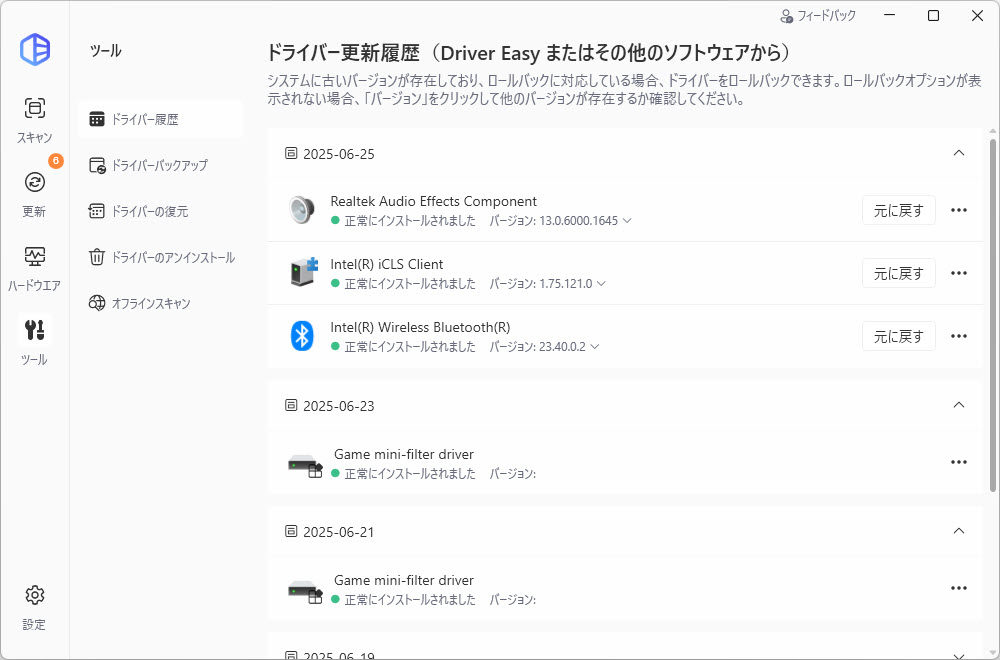Click the Bluetooth device icon

click(x=302, y=335)
